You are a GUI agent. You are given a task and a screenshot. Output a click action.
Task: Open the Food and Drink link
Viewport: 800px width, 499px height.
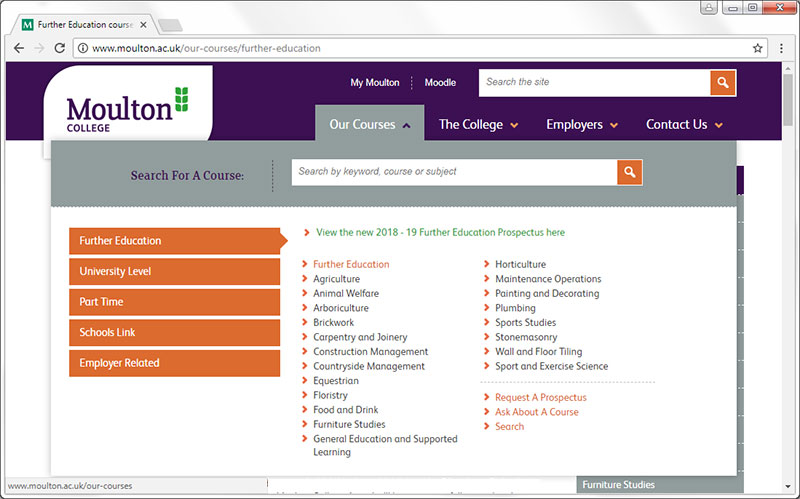click(345, 410)
